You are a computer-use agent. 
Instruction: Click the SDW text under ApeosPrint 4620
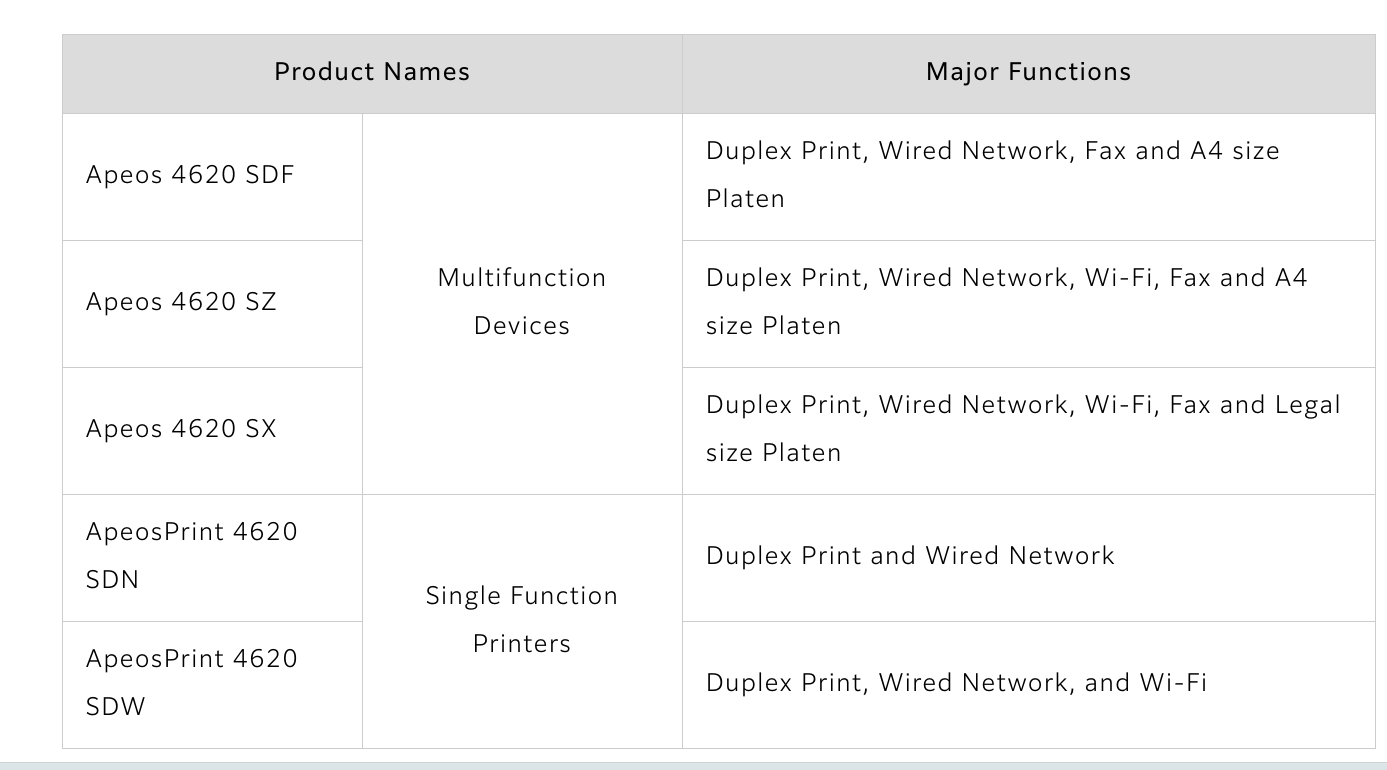(x=116, y=707)
